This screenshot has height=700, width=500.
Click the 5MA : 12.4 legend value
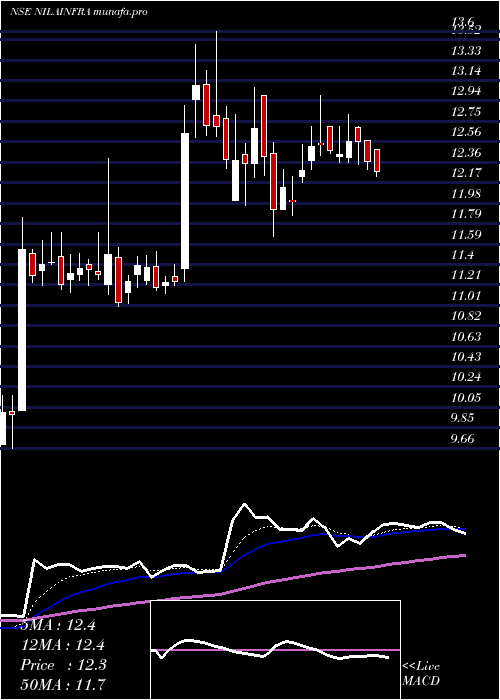point(58,626)
